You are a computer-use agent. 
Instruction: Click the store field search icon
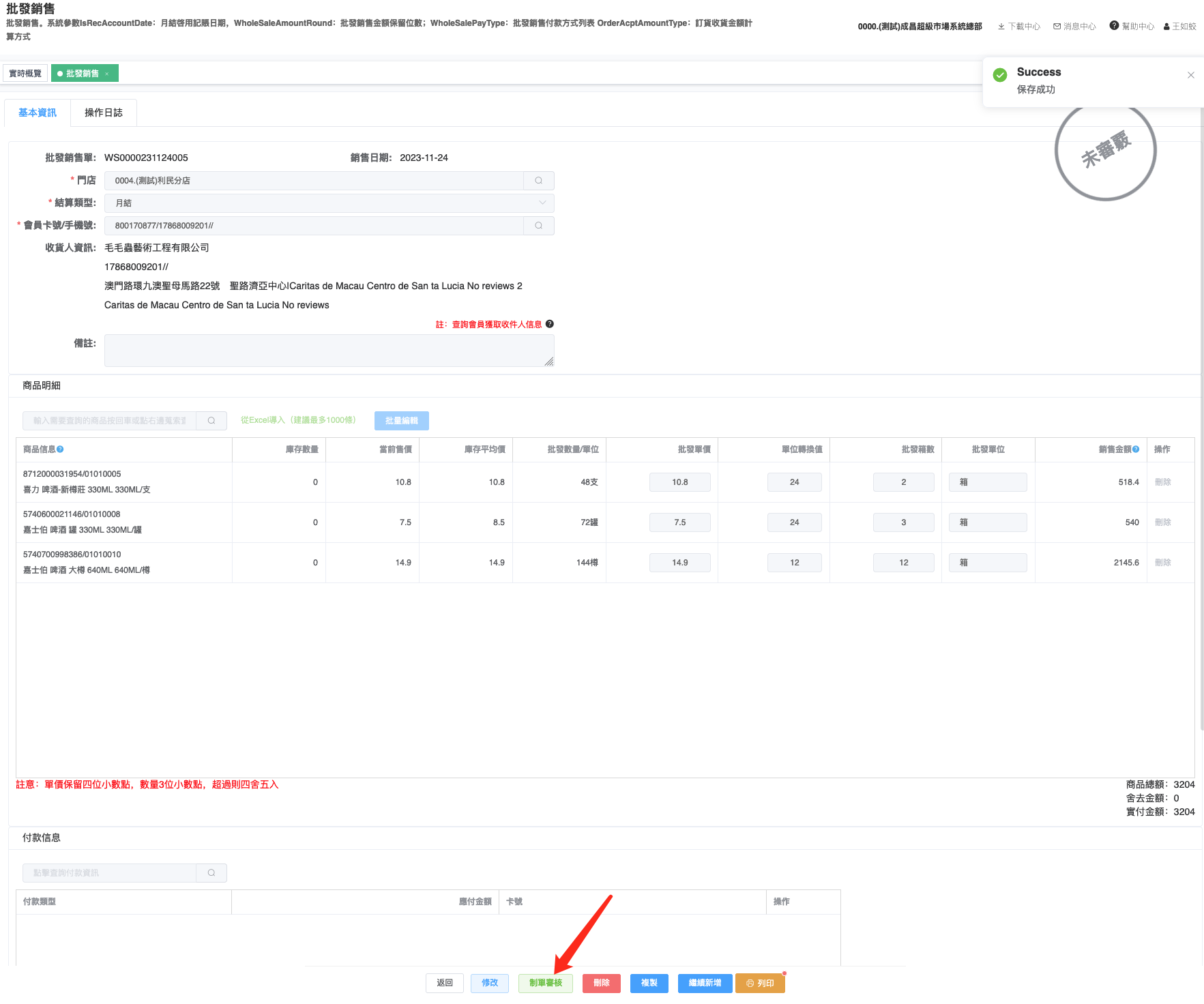pyautogui.click(x=538, y=181)
